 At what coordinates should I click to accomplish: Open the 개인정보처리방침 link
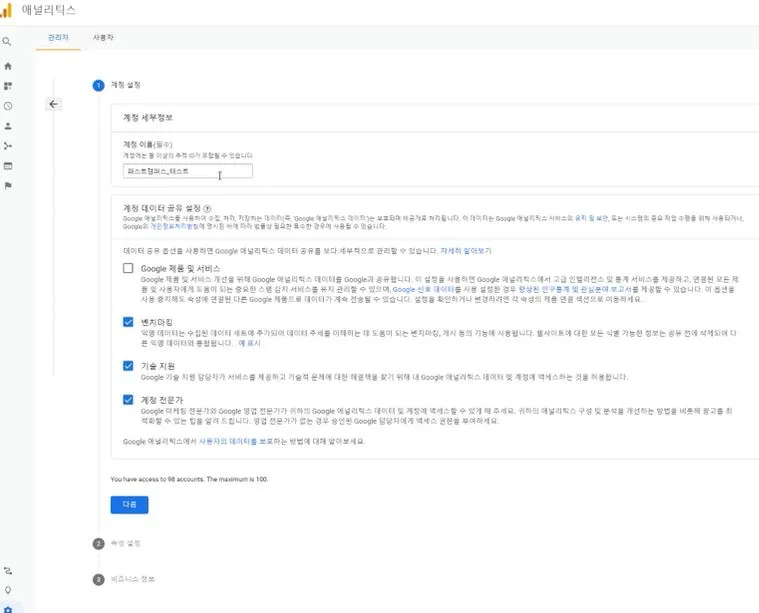point(174,226)
